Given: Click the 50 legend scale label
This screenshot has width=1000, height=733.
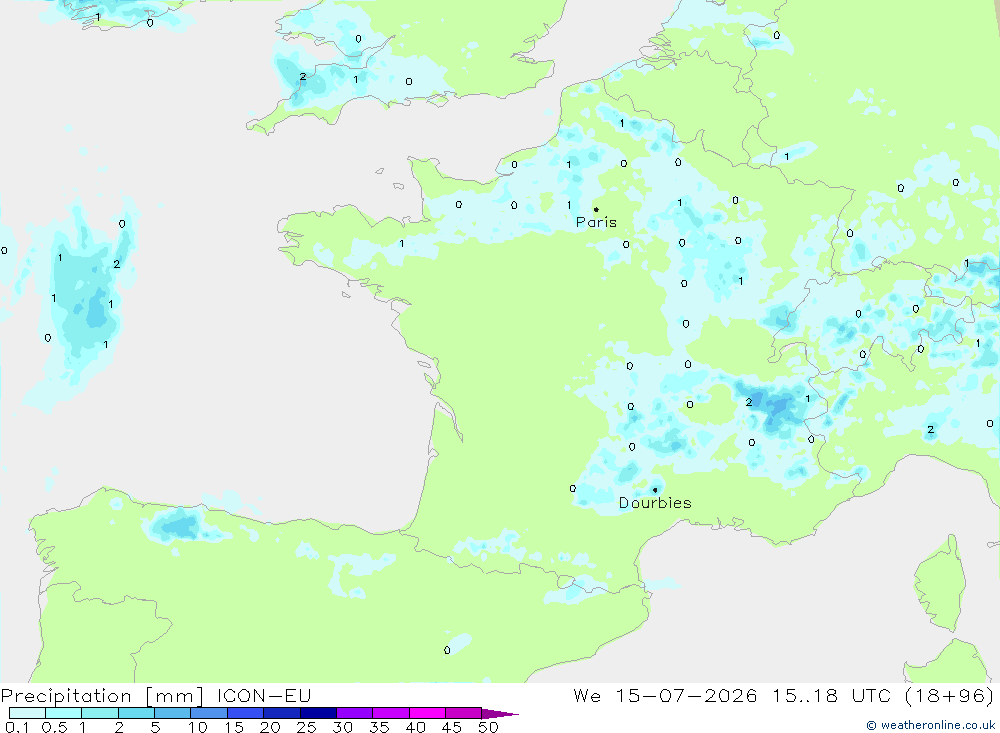Looking at the screenshot, I should tap(489, 727).
